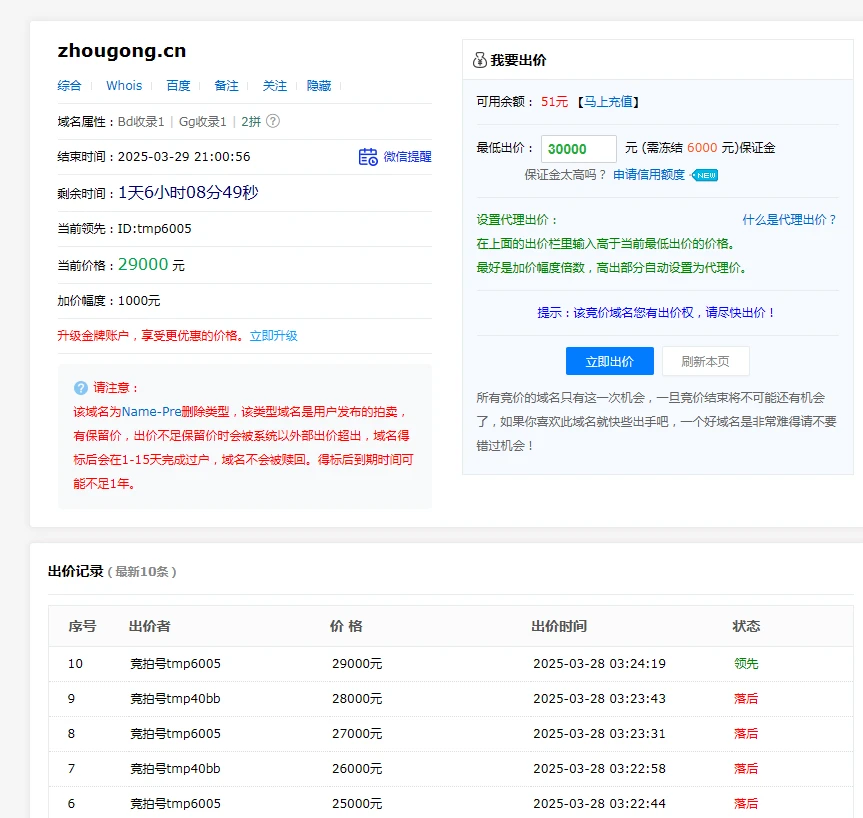Switch to the Whois tab
863x818 pixels.
[x=124, y=86]
